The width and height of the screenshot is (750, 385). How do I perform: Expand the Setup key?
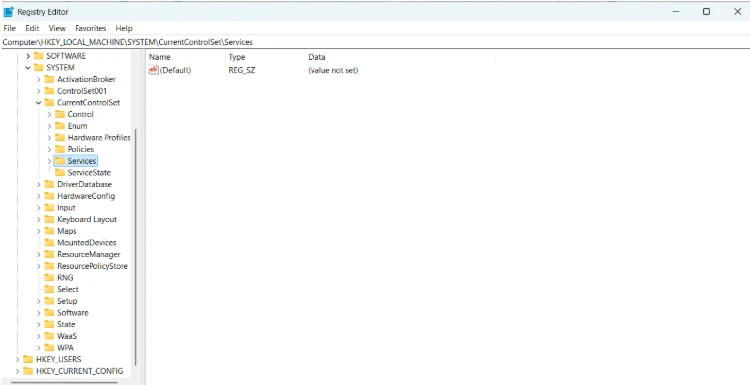click(x=39, y=301)
